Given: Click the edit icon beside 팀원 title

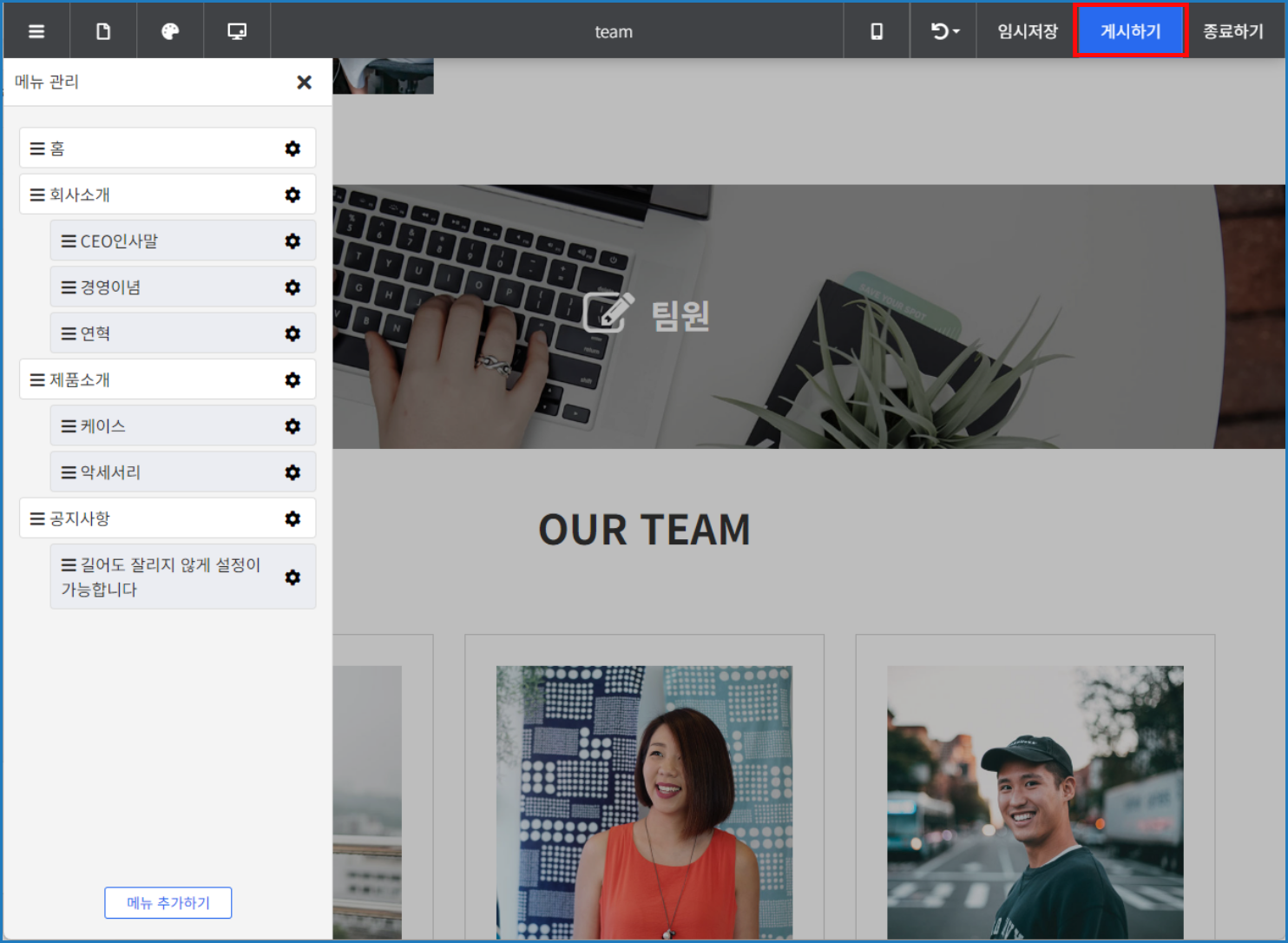Looking at the screenshot, I should [x=608, y=313].
